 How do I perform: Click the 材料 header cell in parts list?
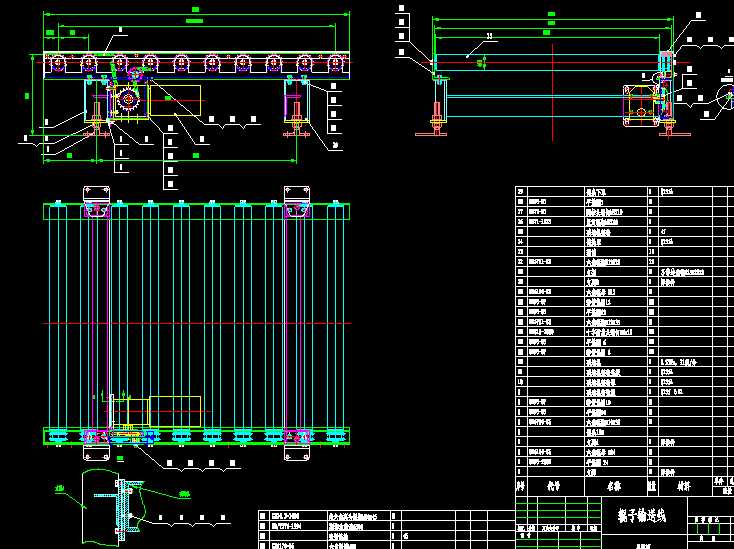coord(684,487)
